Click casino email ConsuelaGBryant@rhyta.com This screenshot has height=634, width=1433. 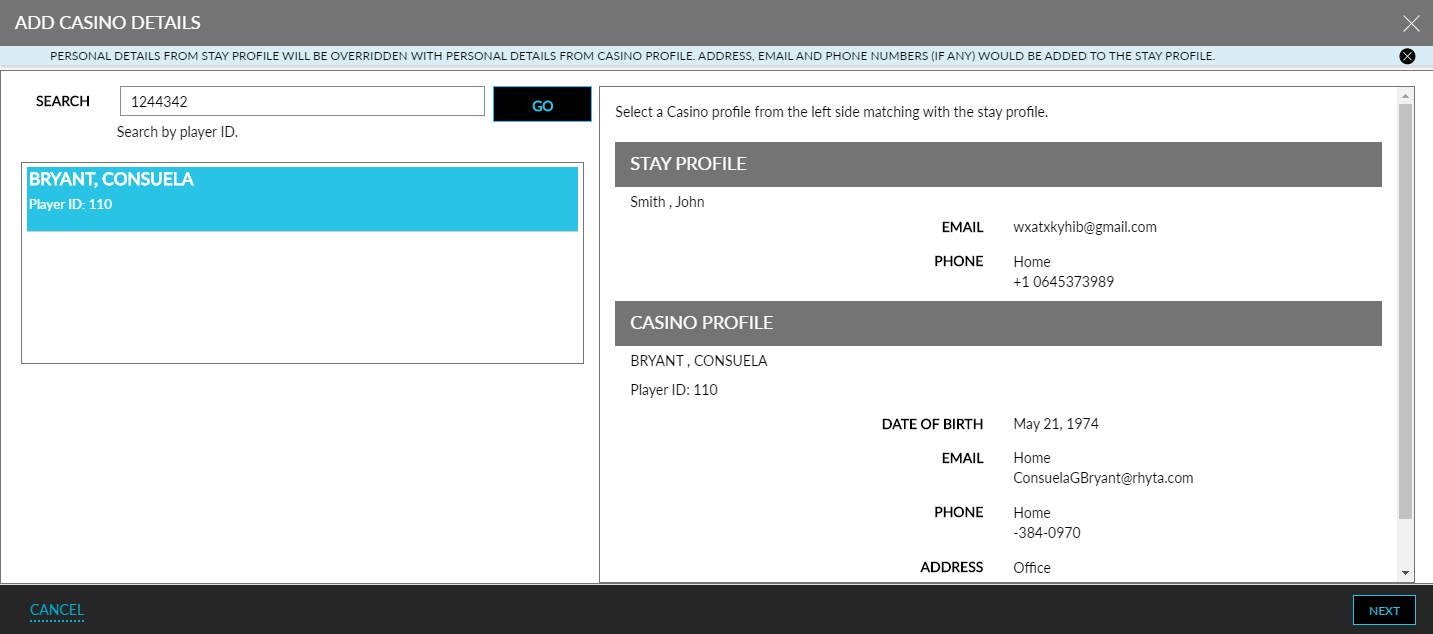1103,478
